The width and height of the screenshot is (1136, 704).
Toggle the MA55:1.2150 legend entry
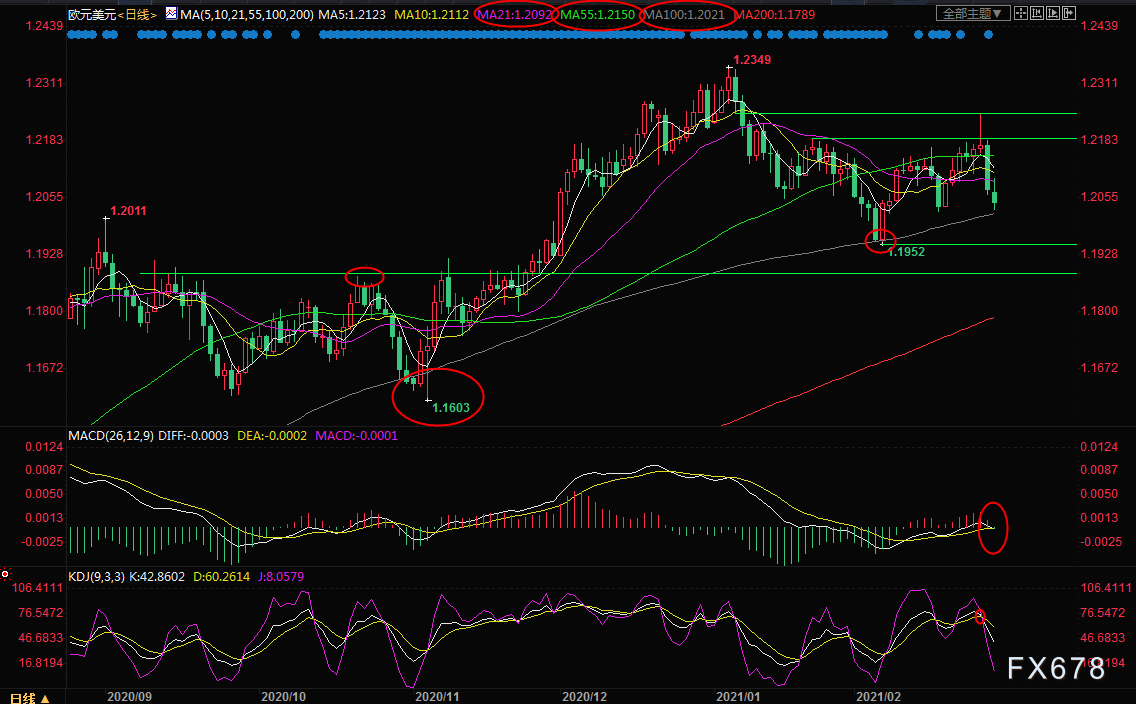tap(598, 14)
